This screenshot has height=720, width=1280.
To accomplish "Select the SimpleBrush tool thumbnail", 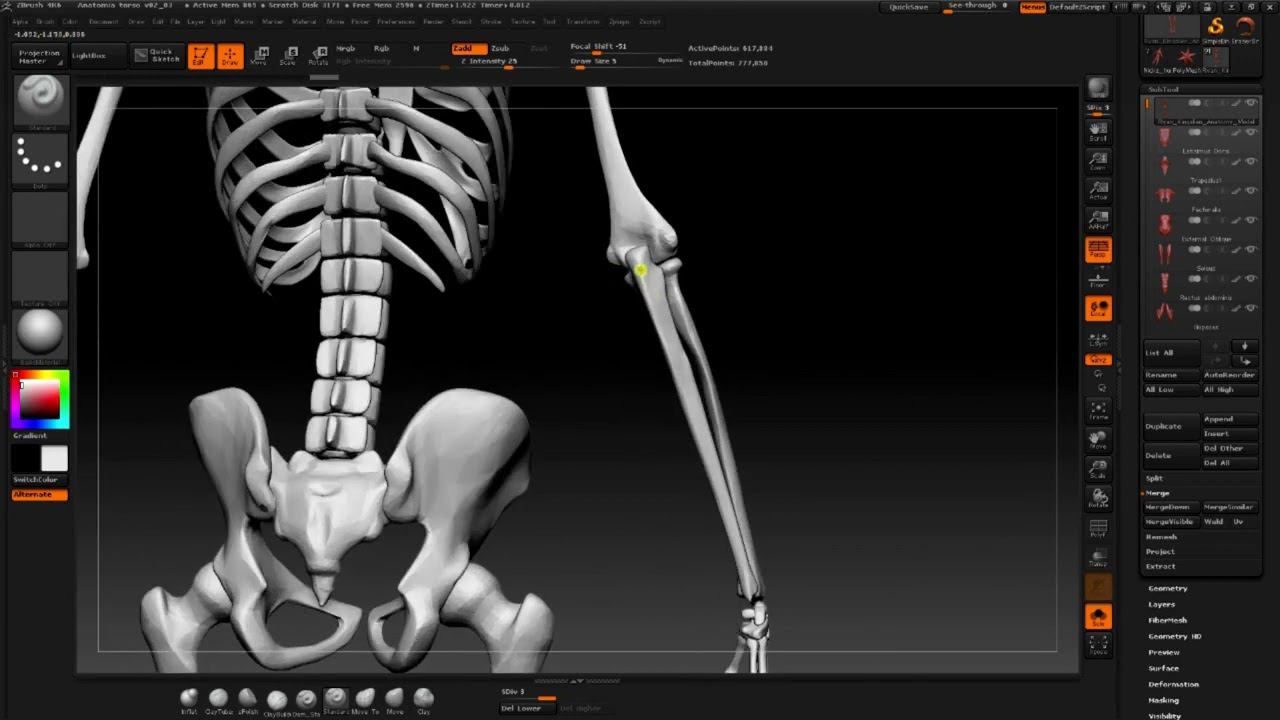I will (1216, 29).
